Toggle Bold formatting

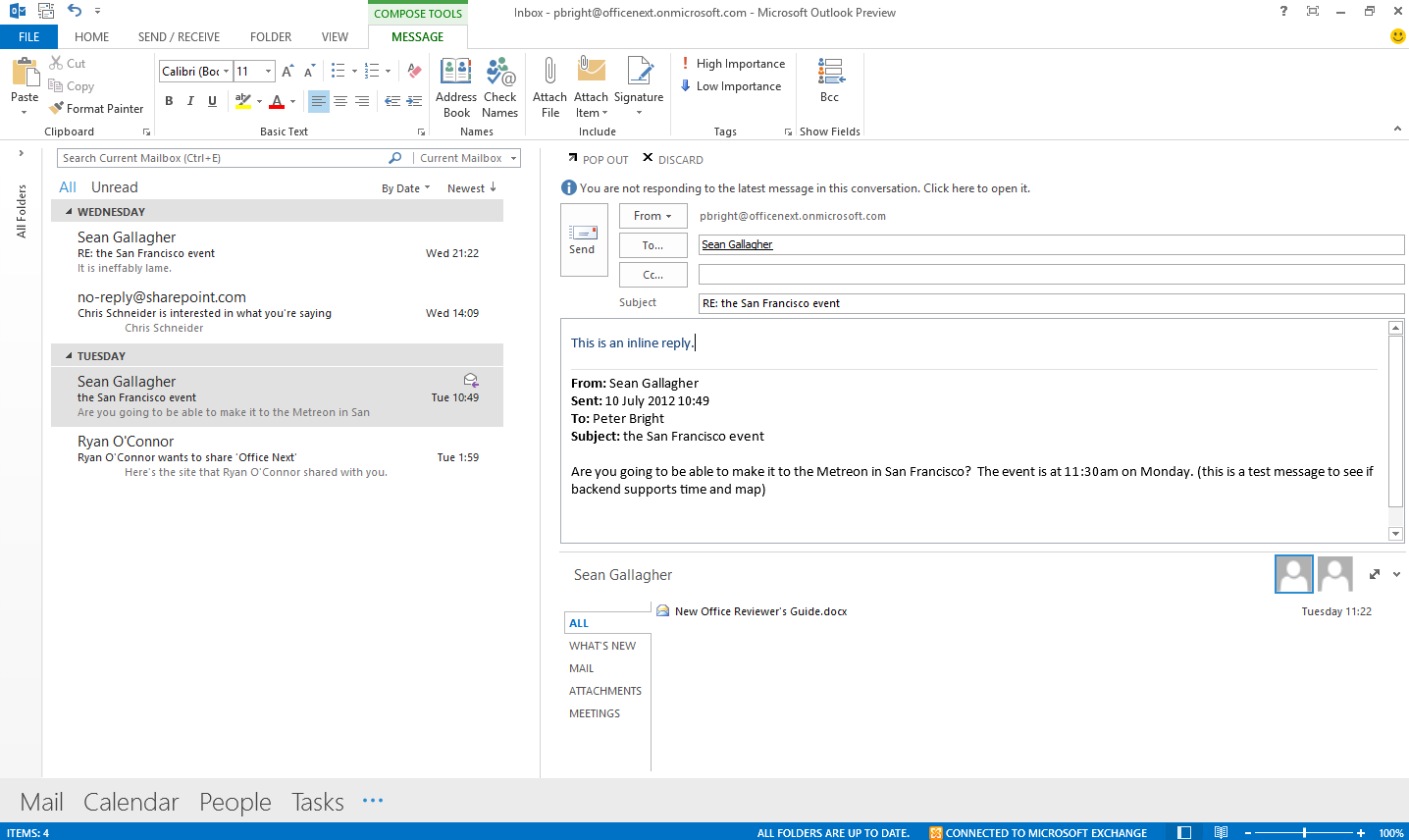(168, 100)
